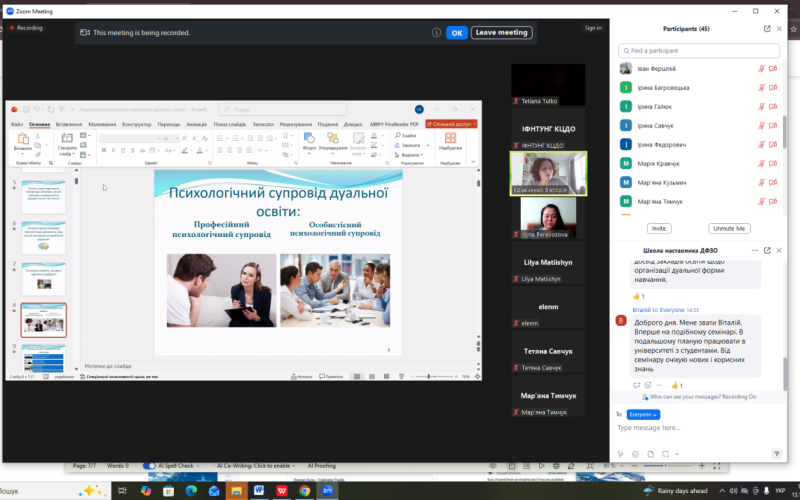Click the thumbs-up reaction under Віталій's message
Screen dimensions: 800x500
(x=677, y=386)
